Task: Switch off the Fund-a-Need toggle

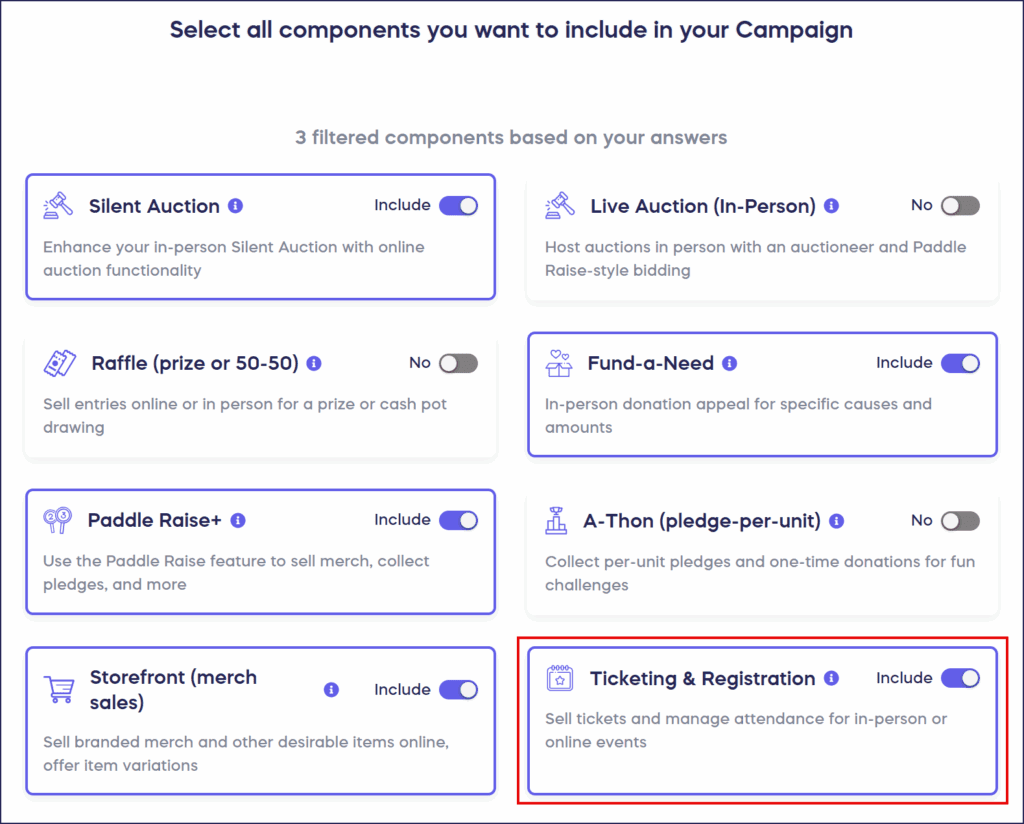Action: [960, 363]
